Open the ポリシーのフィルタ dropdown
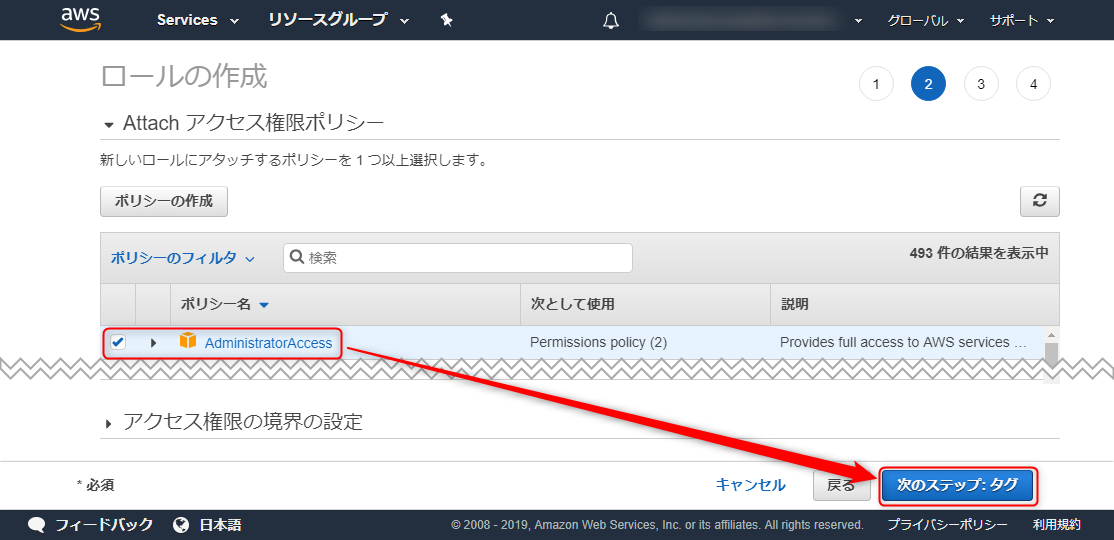Image resolution: width=1114 pixels, height=540 pixels. [x=183, y=259]
